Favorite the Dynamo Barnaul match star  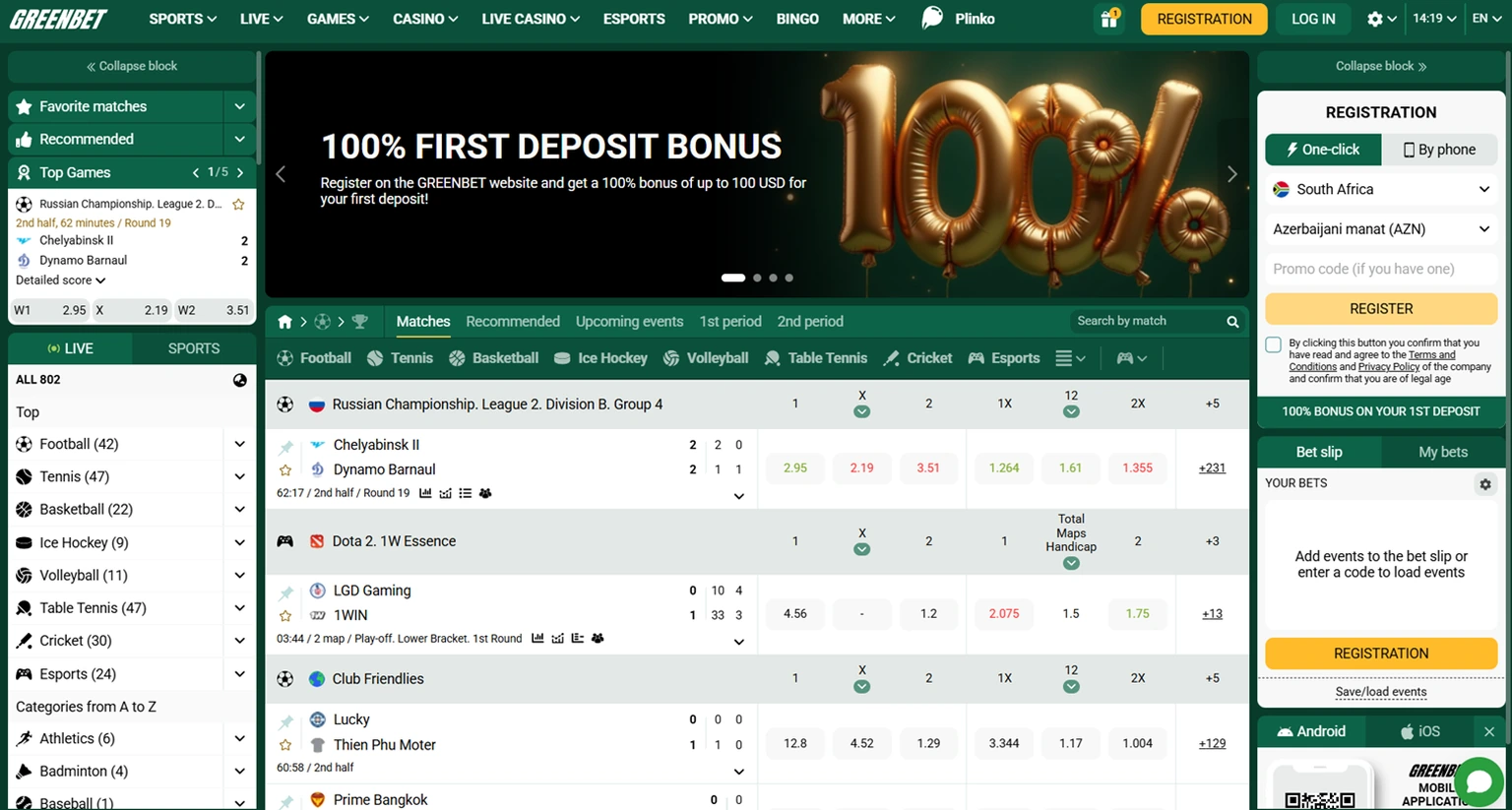click(285, 470)
